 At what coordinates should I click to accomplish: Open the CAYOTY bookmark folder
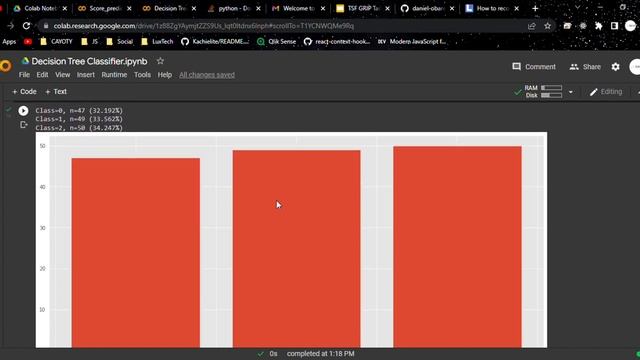coord(56,42)
